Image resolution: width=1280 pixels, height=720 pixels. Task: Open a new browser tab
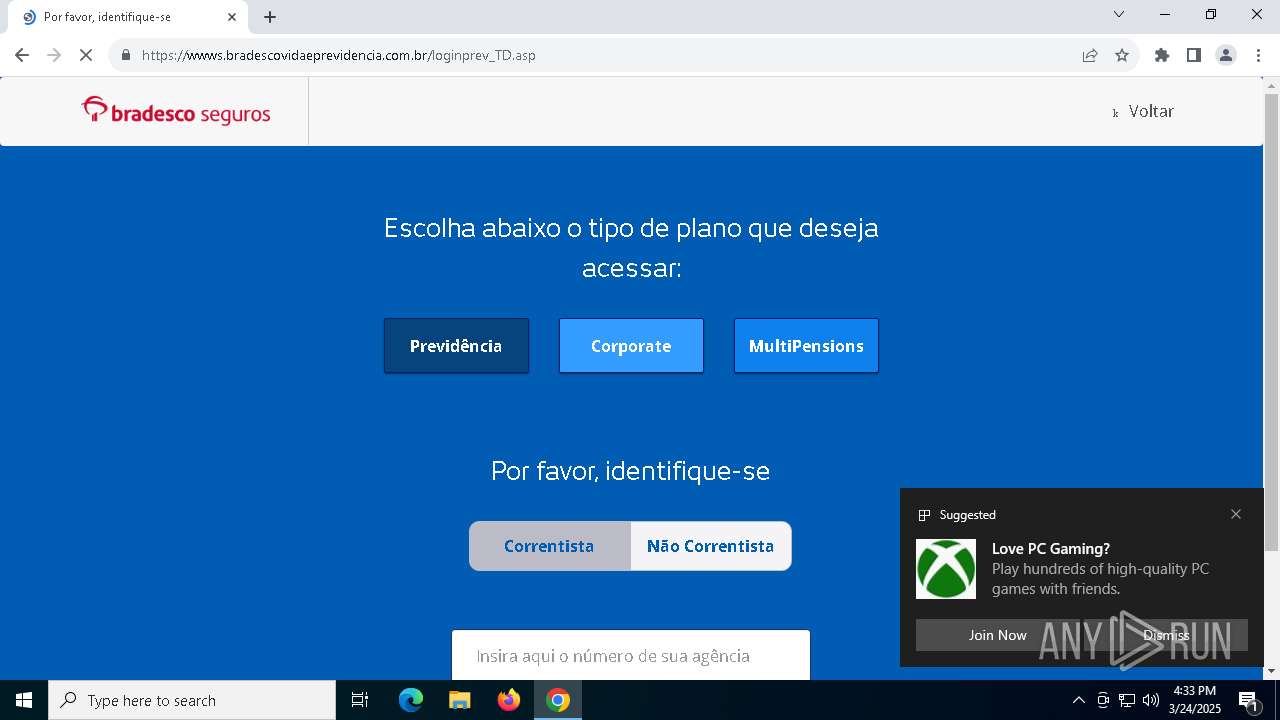pyautogui.click(x=270, y=17)
